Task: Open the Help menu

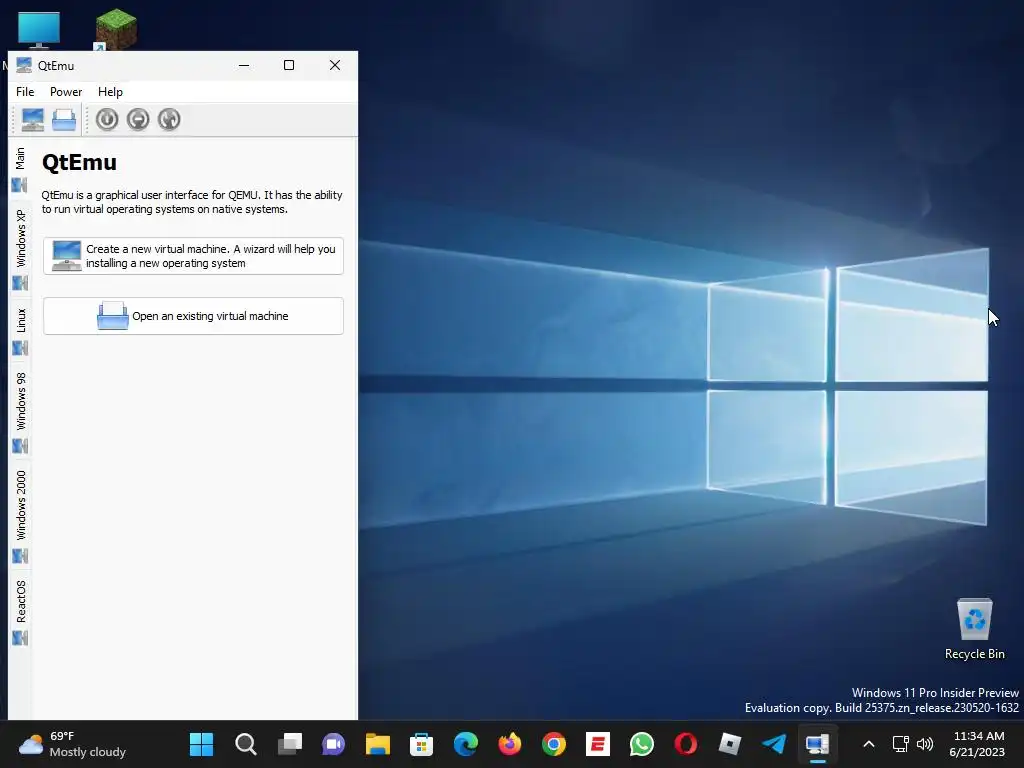Action: point(110,92)
